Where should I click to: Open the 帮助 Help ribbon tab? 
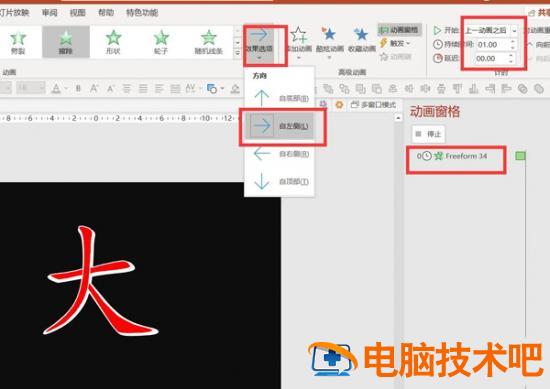[x=106, y=13]
